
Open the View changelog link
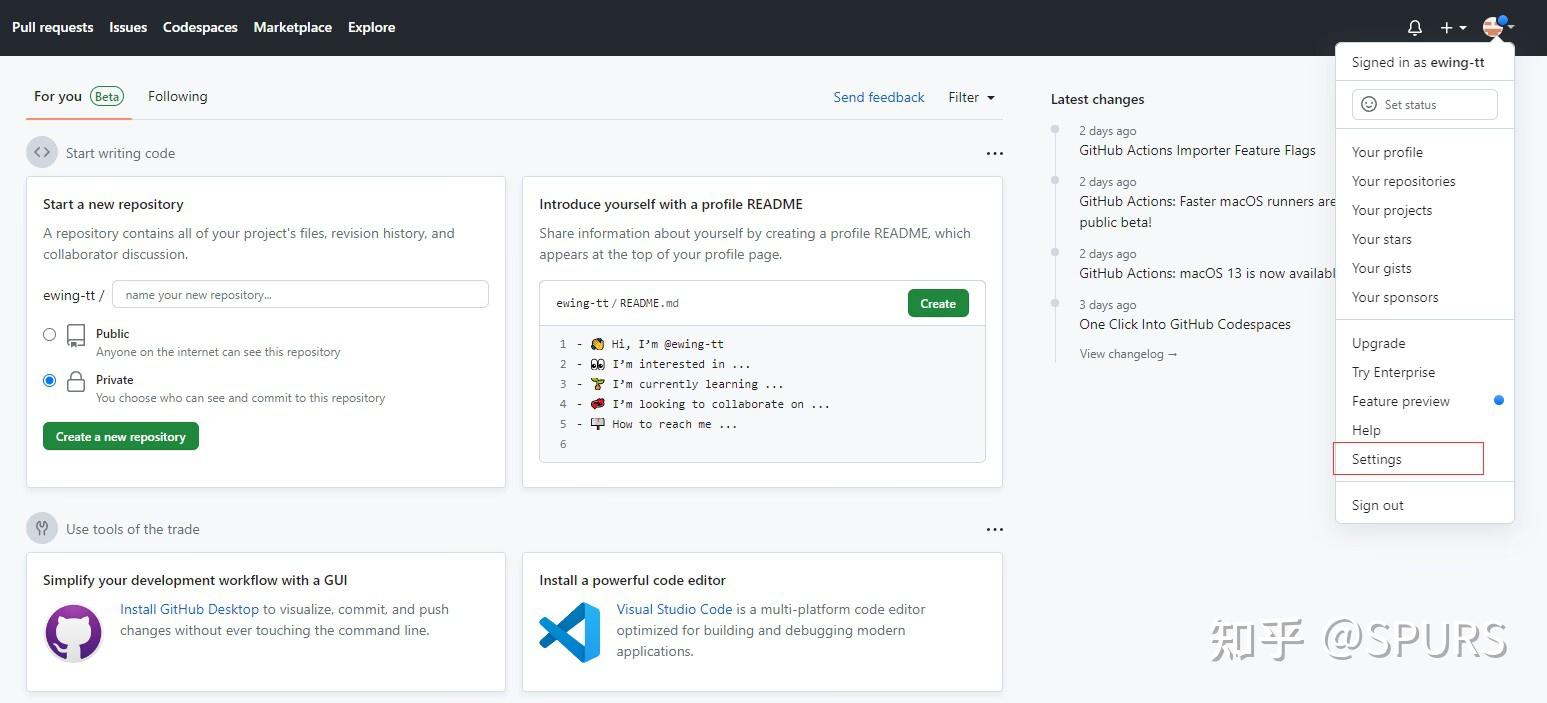tap(1129, 354)
